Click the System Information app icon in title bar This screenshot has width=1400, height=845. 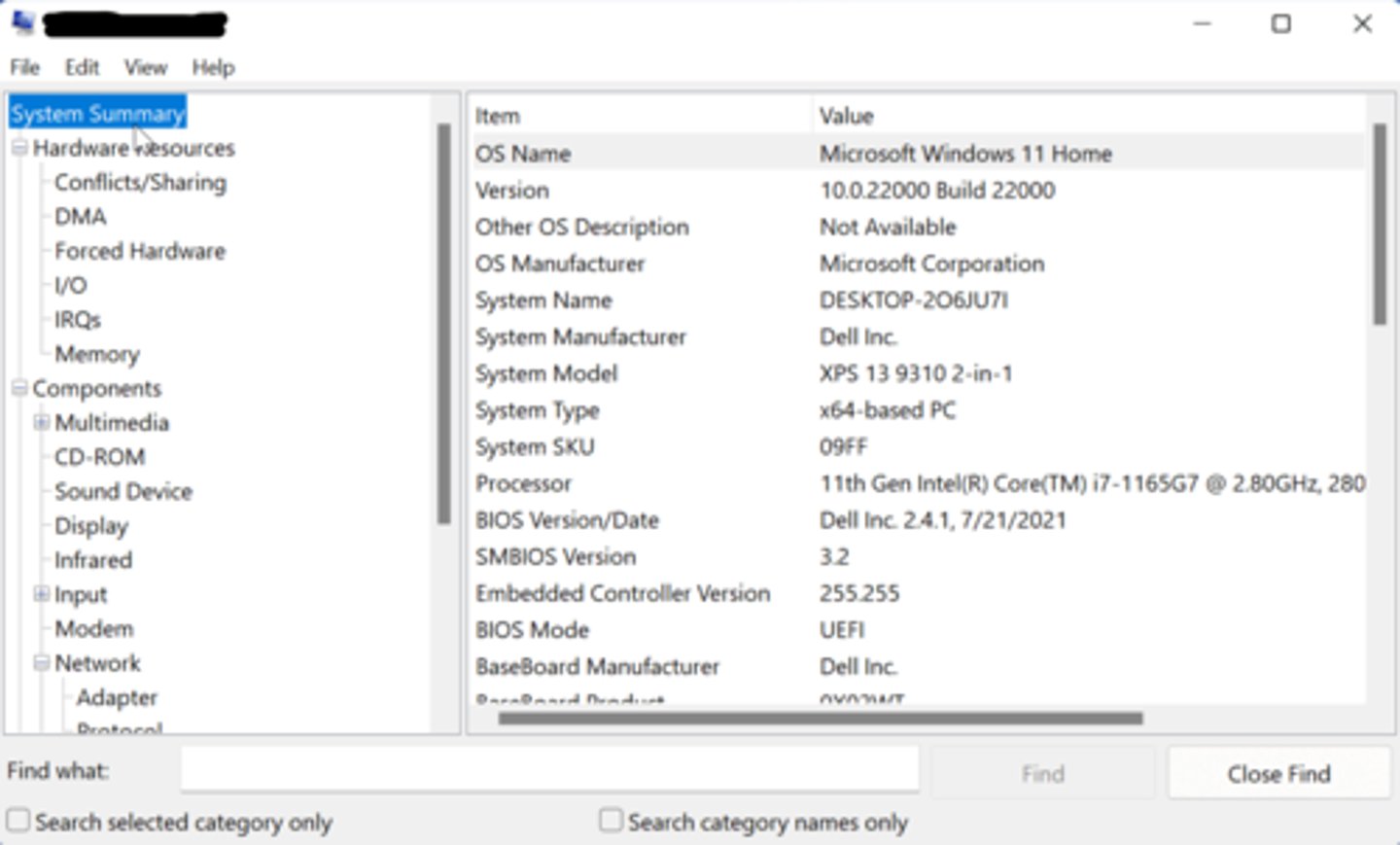(22, 22)
